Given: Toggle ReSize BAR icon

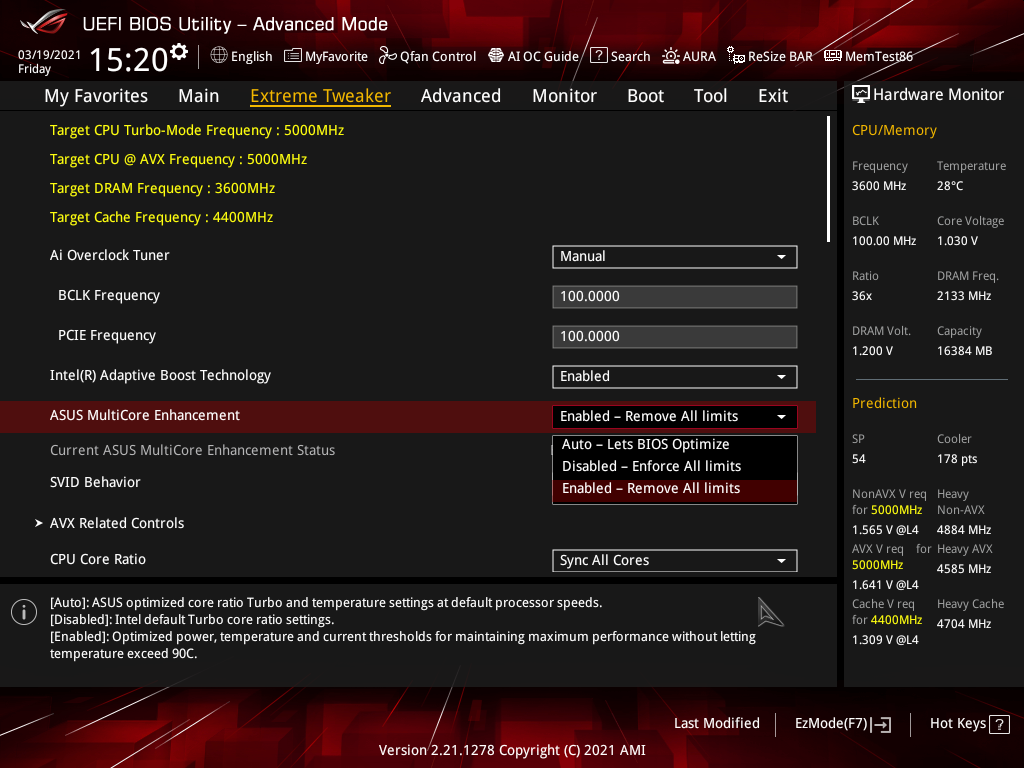Looking at the screenshot, I should point(736,56).
